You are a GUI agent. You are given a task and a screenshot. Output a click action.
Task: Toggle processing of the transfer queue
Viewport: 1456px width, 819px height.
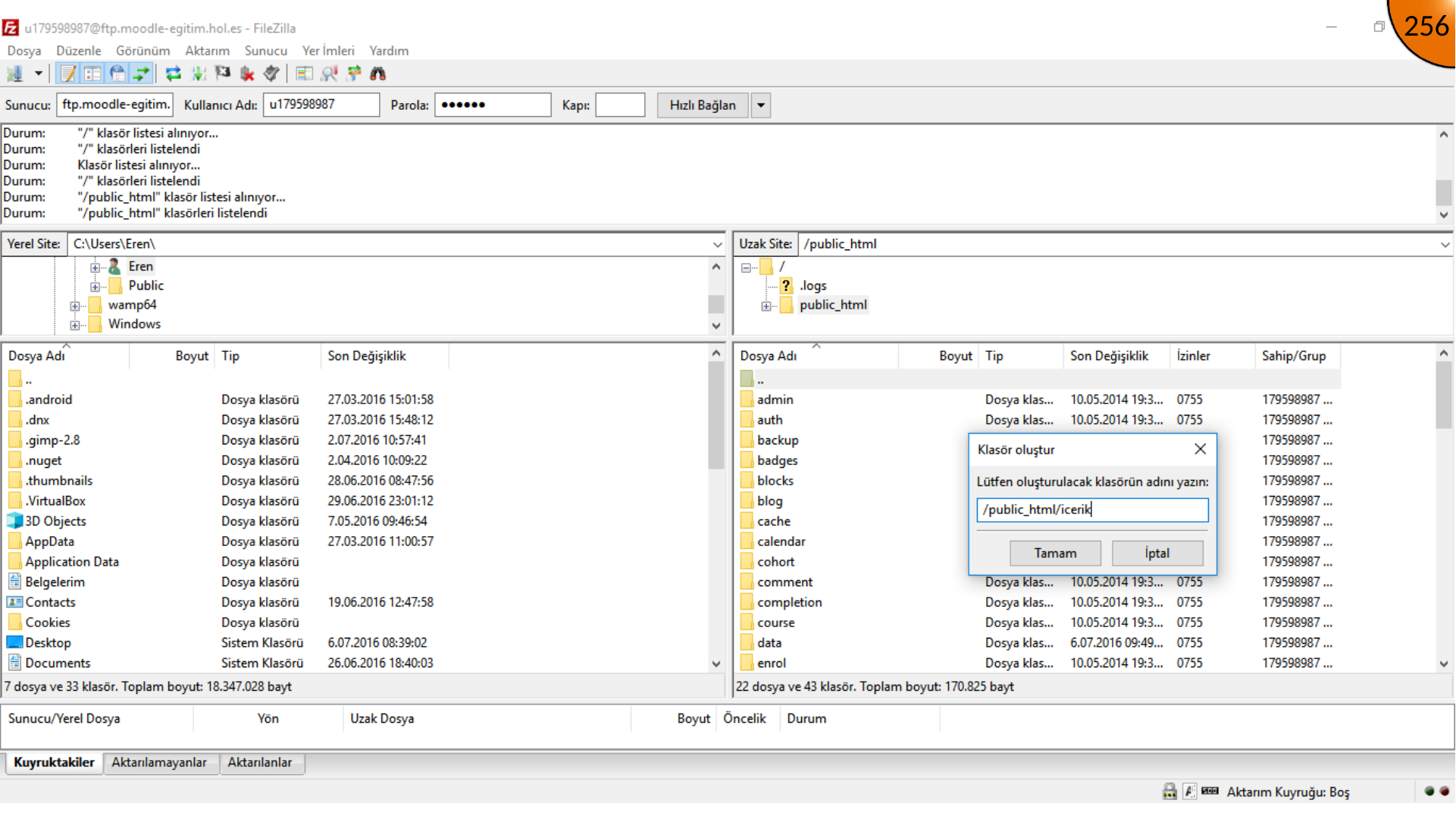tap(198, 74)
